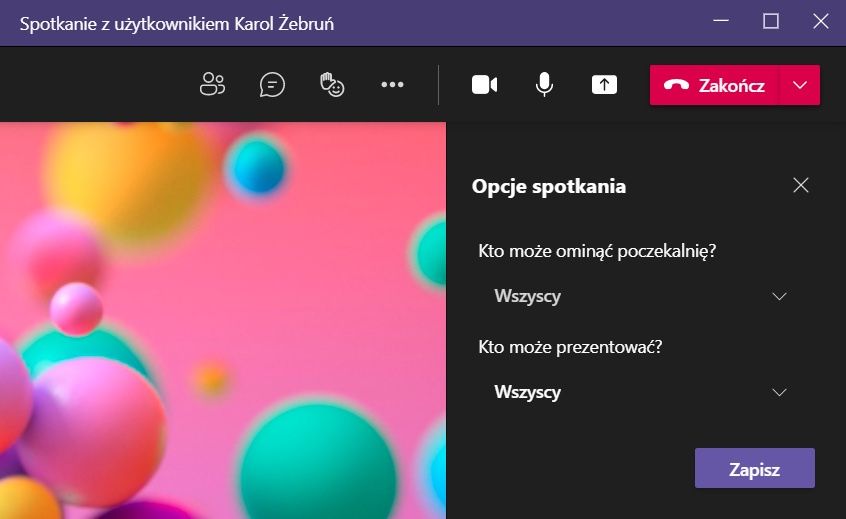Click the window title Spotkanie z użytkownikiem
Image resolution: width=846 pixels, height=519 pixels.
pyautogui.click(x=177, y=24)
